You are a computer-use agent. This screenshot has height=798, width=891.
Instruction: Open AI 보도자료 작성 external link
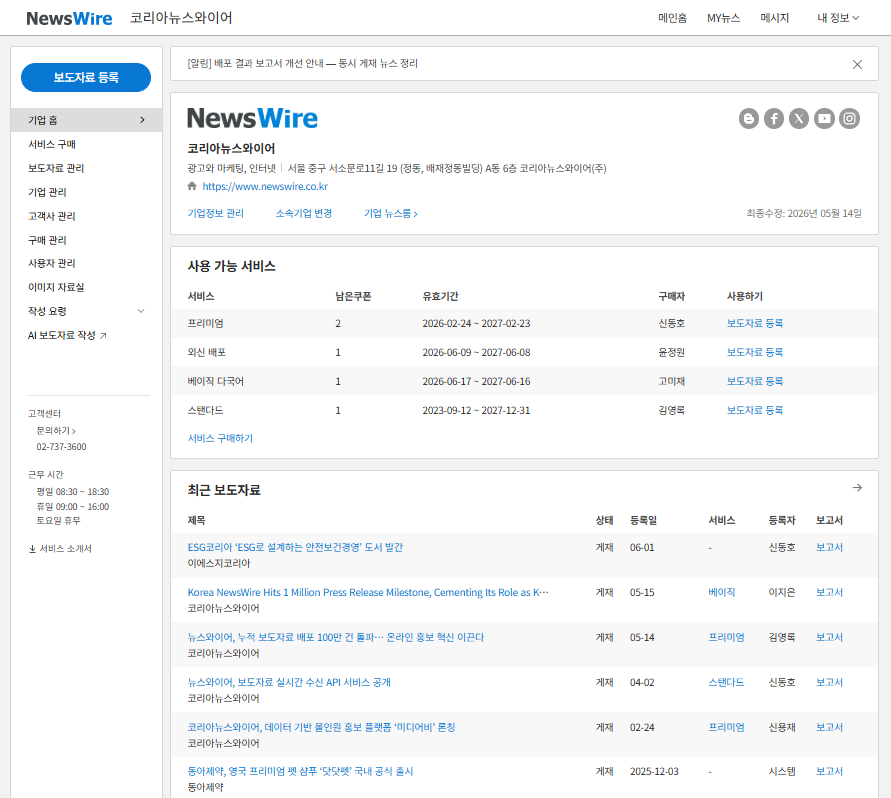click(67, 335)
